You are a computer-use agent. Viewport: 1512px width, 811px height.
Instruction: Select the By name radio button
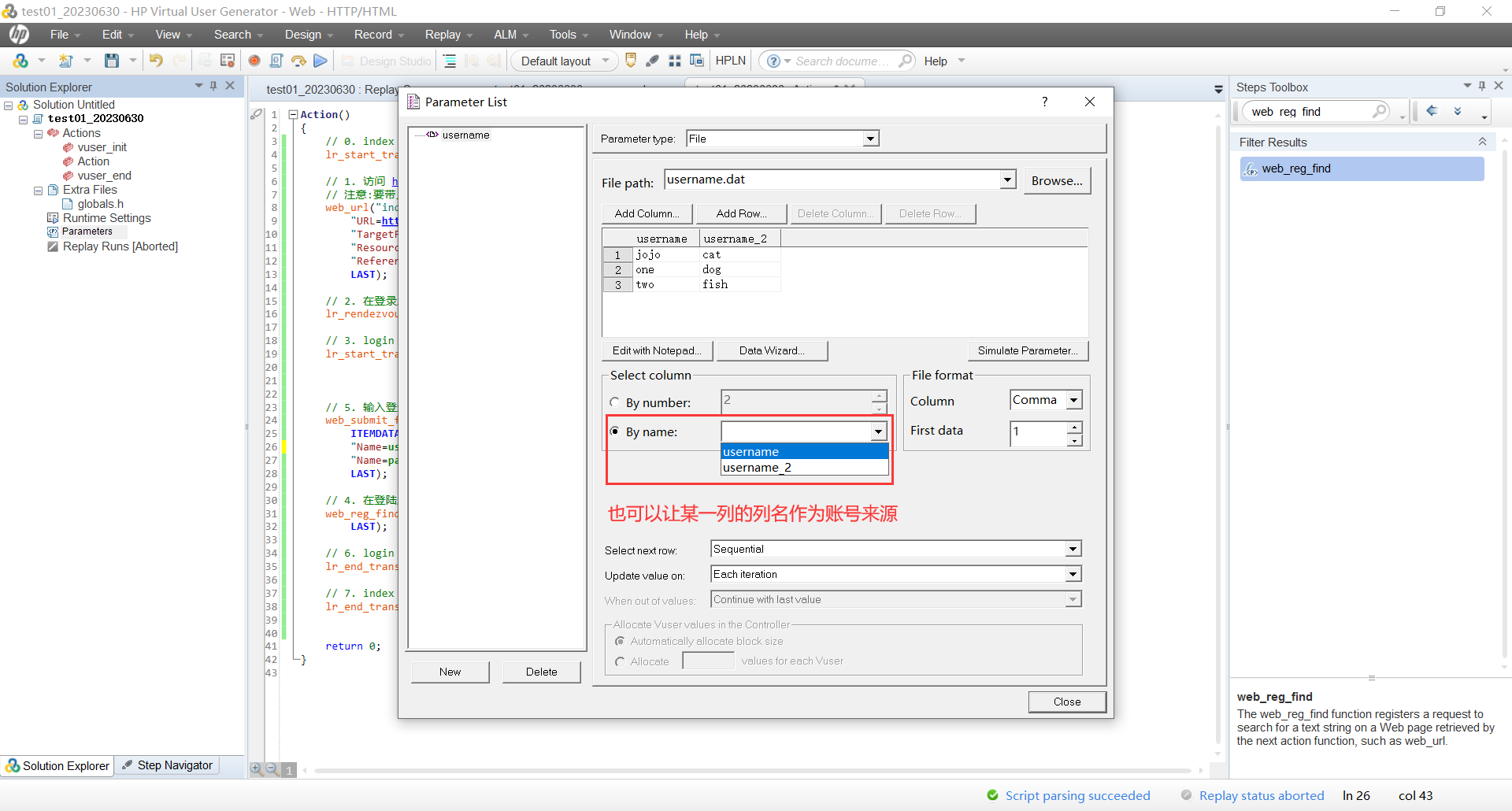click(615, 431)
